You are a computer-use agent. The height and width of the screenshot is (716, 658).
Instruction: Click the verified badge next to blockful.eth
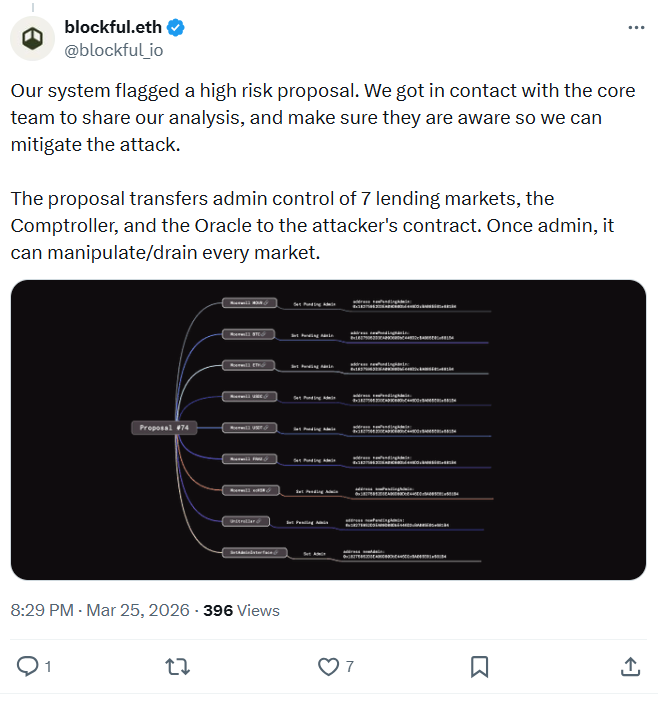pyautogui.click(x=173, y=27)
